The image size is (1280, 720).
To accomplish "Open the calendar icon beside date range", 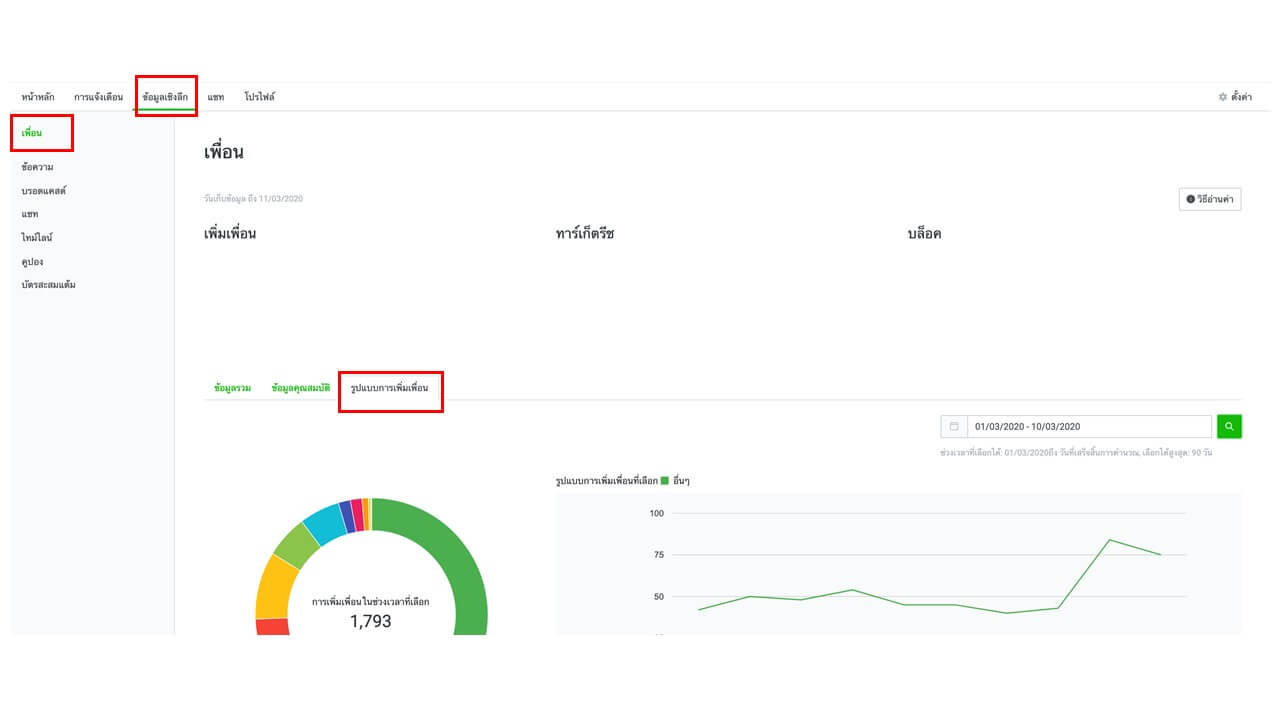I will pyautogui.click(x=953, y=427).
